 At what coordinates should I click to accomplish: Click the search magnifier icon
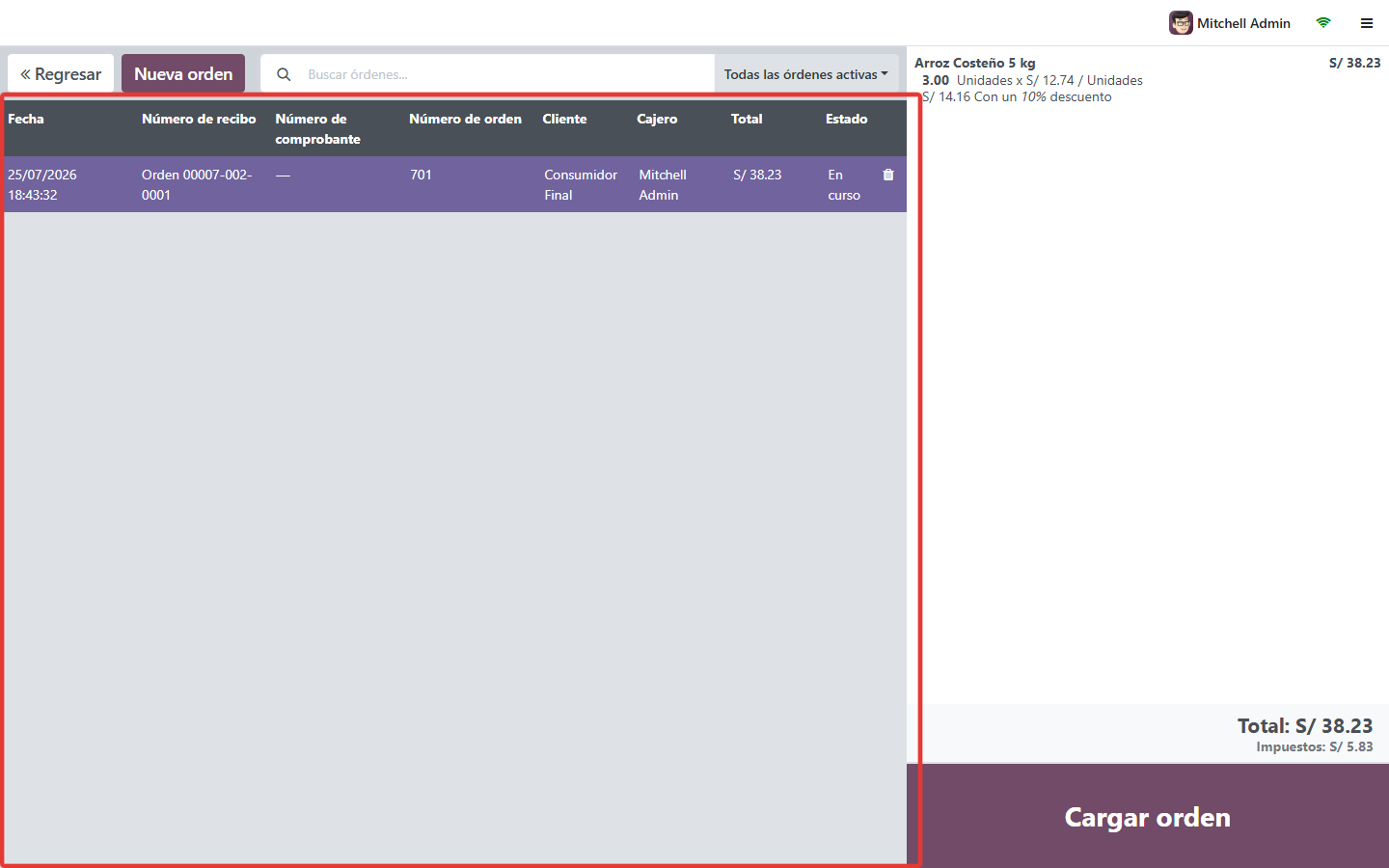pyautogui.click(x=284, y=74)
